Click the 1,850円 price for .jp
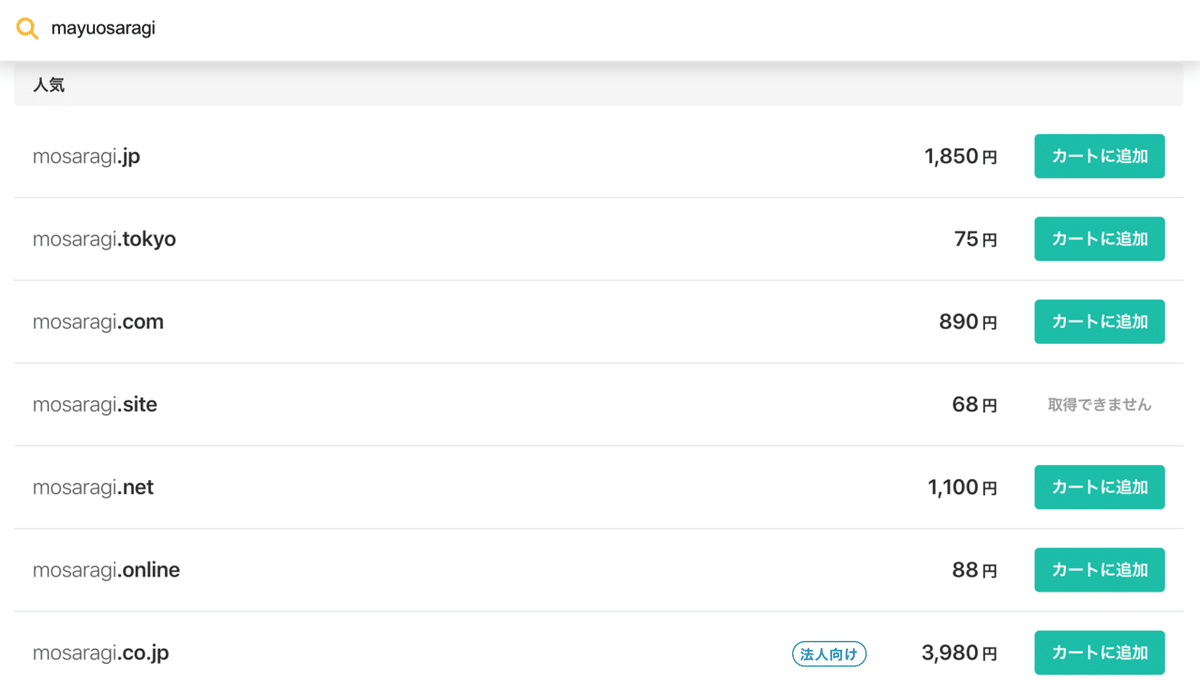The height and width of the screenshot is (690, 1200). coord(960,157)
